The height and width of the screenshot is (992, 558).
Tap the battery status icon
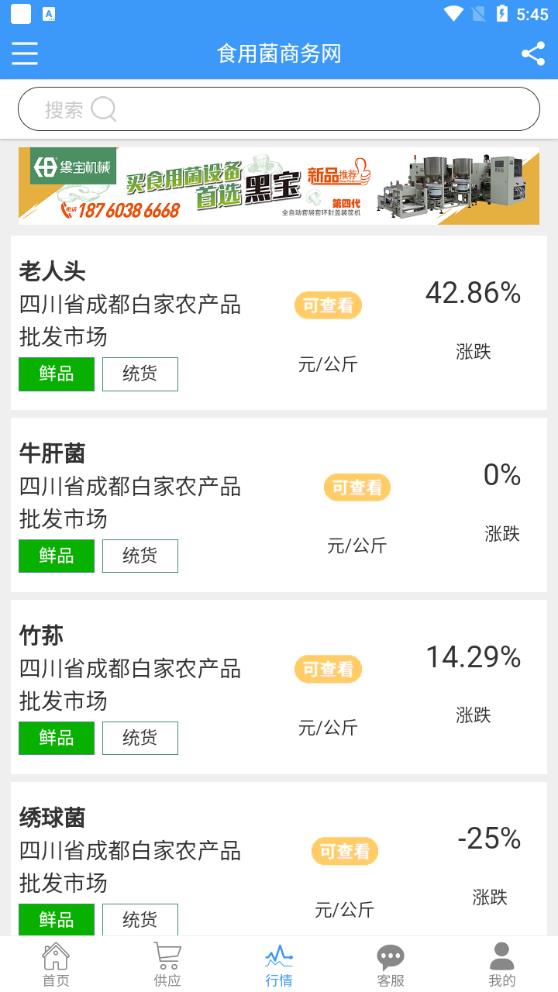[x=502, y=14]
